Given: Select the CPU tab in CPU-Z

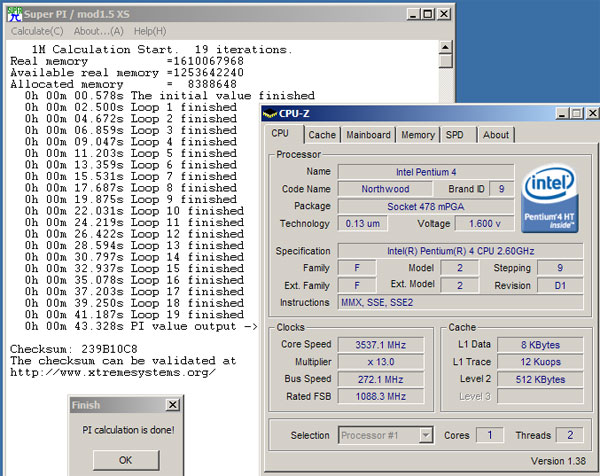Looking at the screenshot, I should tap(281, 135).
